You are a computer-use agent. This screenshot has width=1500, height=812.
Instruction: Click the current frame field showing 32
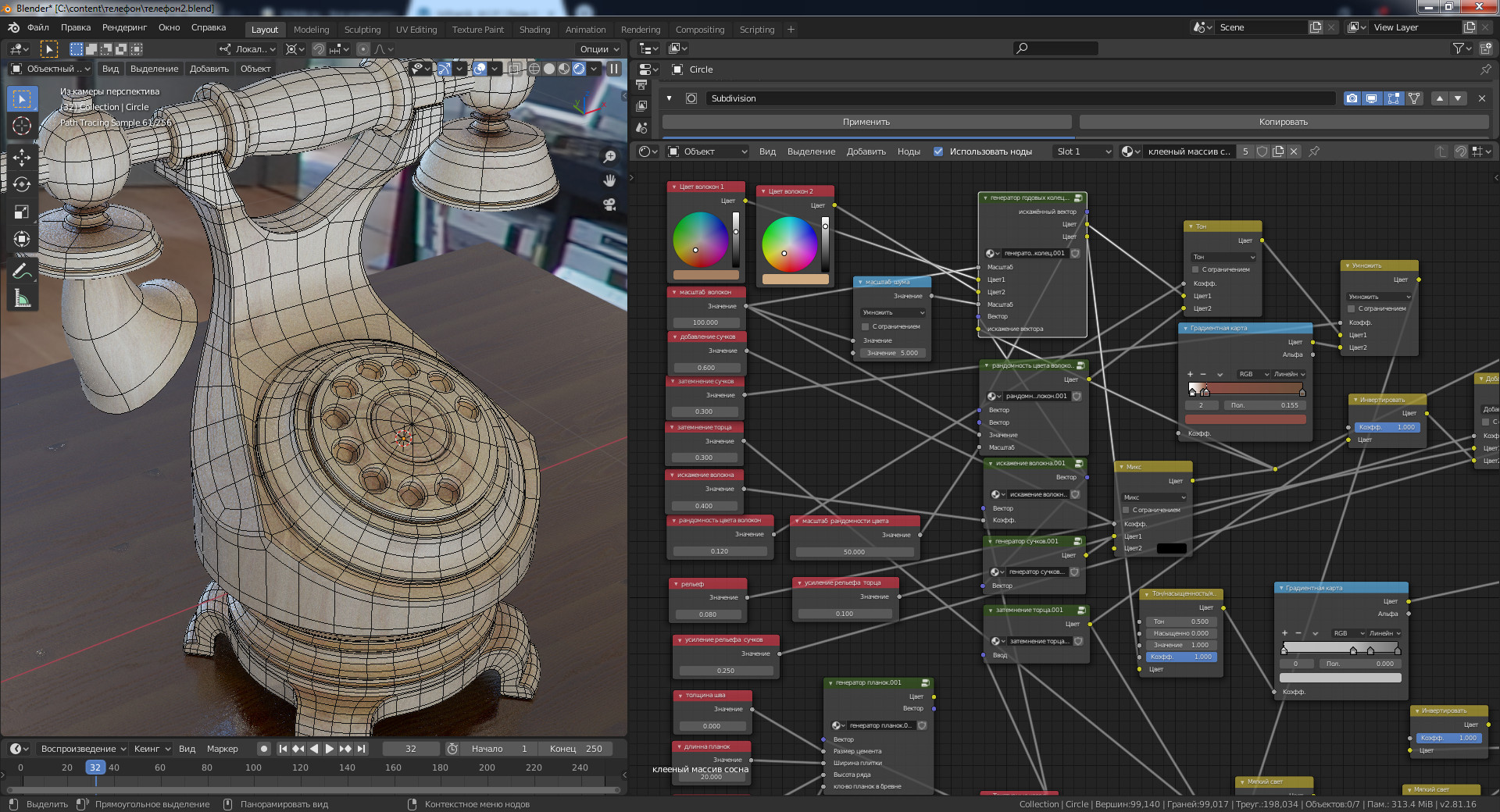pyautogui.click(x=411, y=749)
